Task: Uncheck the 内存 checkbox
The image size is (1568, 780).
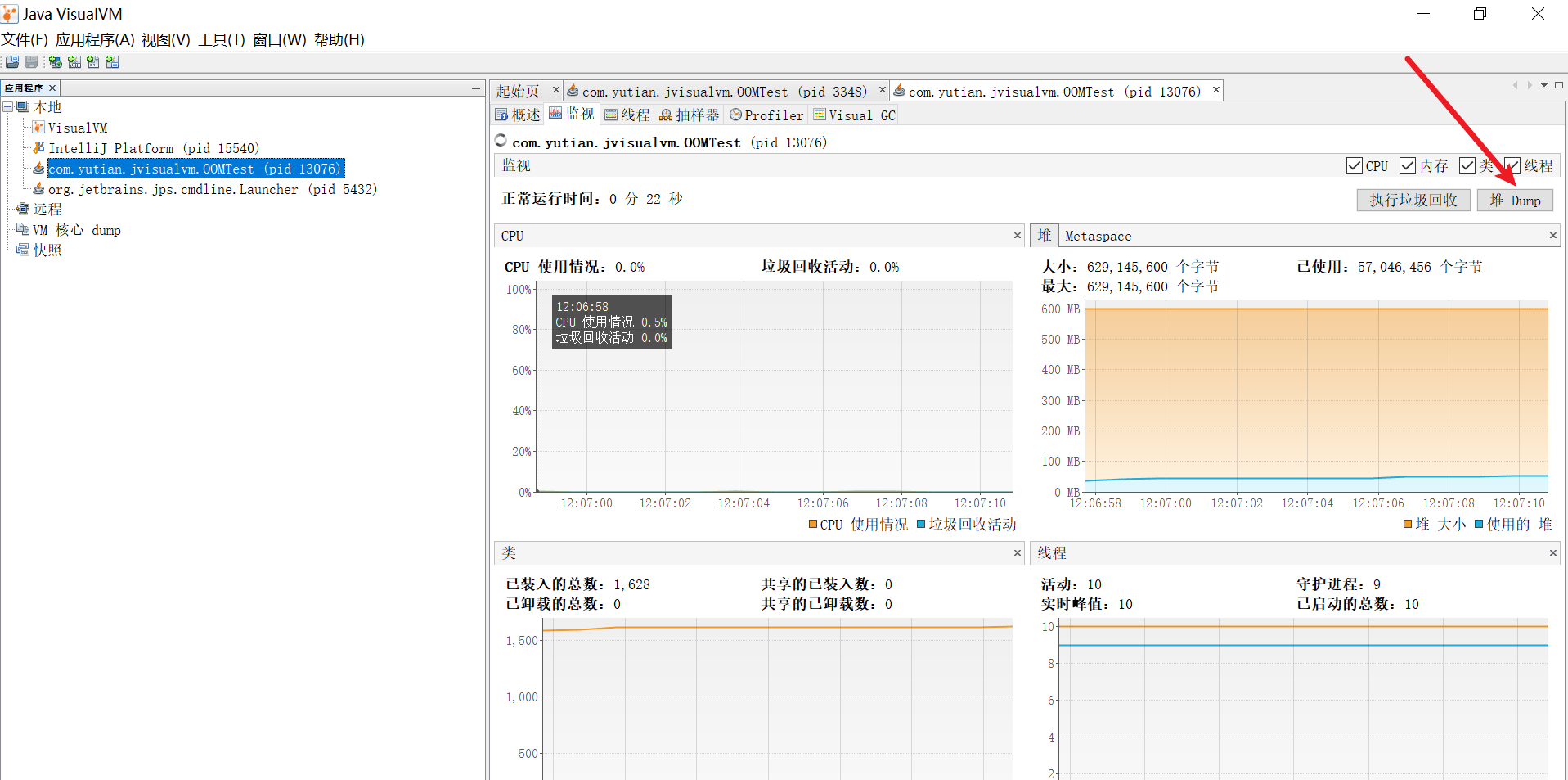Action: (x=1408, y=166)
